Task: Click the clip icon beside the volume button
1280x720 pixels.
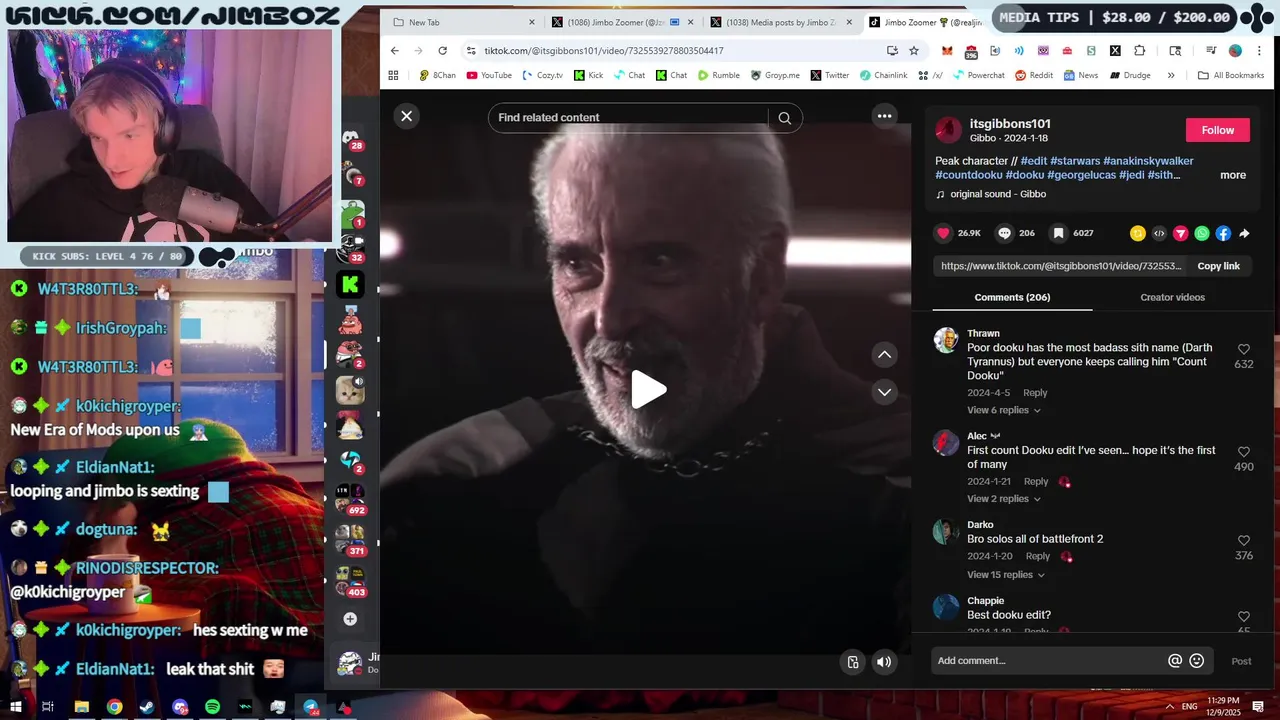Action: (853, 661)
